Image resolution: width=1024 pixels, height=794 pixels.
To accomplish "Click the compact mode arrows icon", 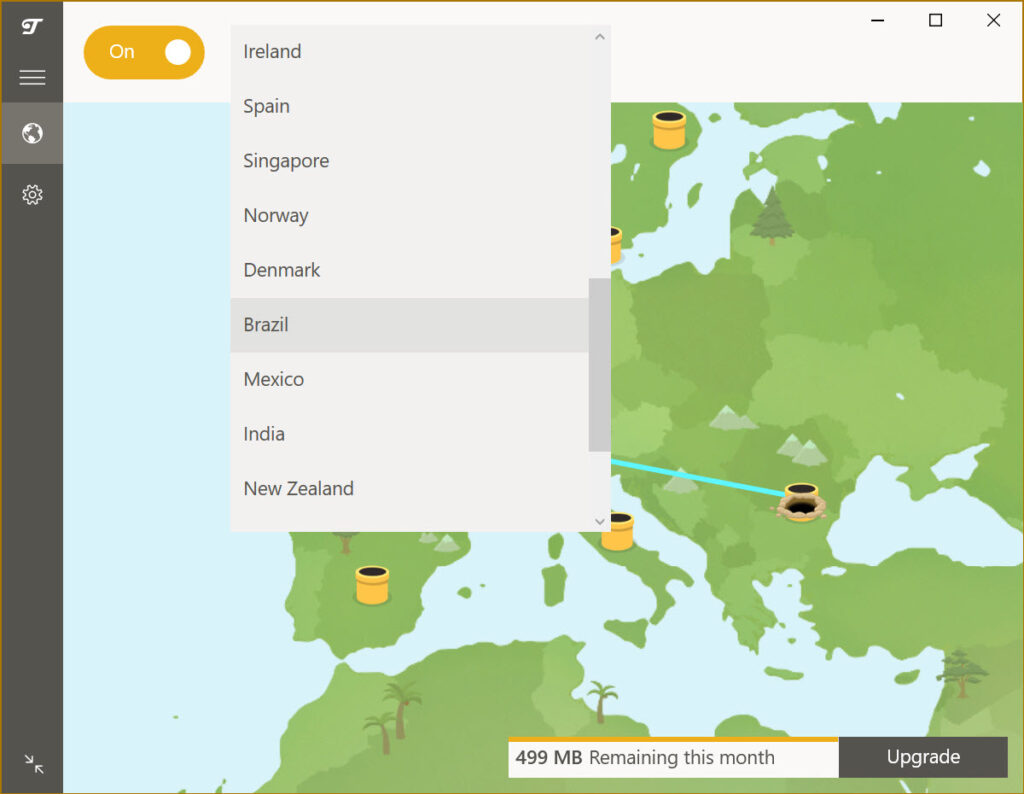I will tap(33, 763).
